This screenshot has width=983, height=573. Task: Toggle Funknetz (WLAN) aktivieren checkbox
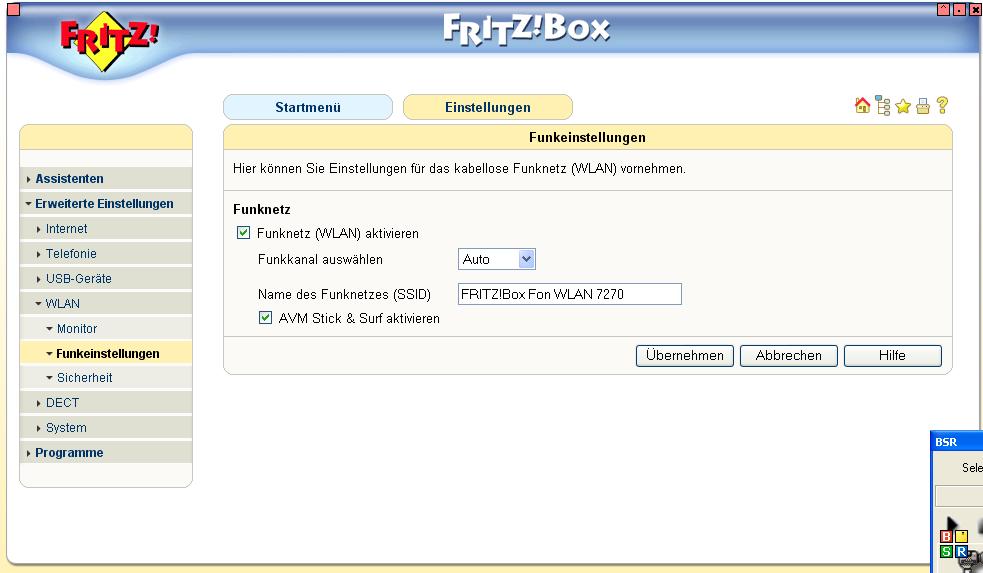(x=243, y=233)
